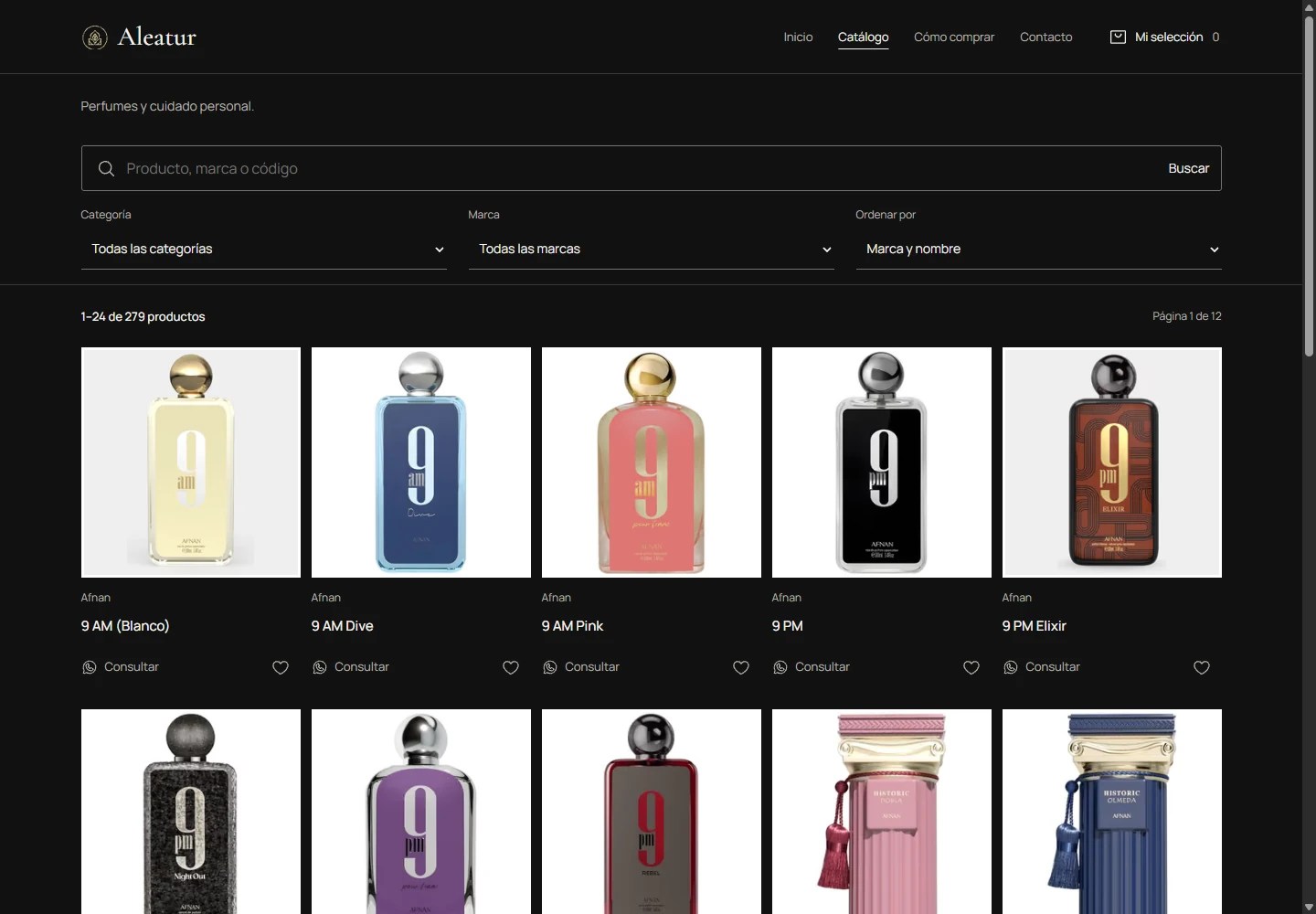Image resolution: width=1316 pixels, height=914 pixels.
Task: Open the Mi selección bag icon
Action: click(1118, 37)
